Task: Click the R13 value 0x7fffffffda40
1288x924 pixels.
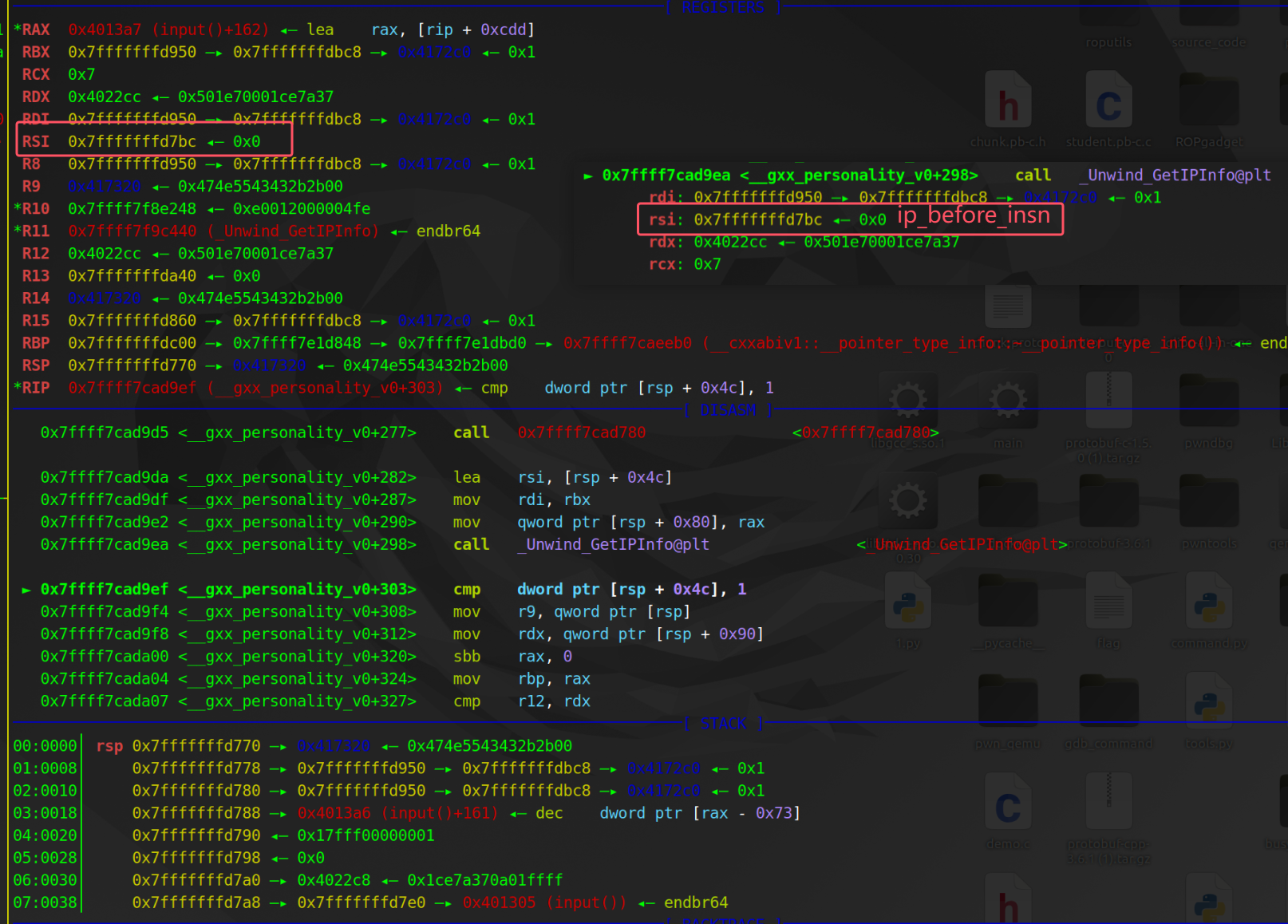Action: coord(132,275)
